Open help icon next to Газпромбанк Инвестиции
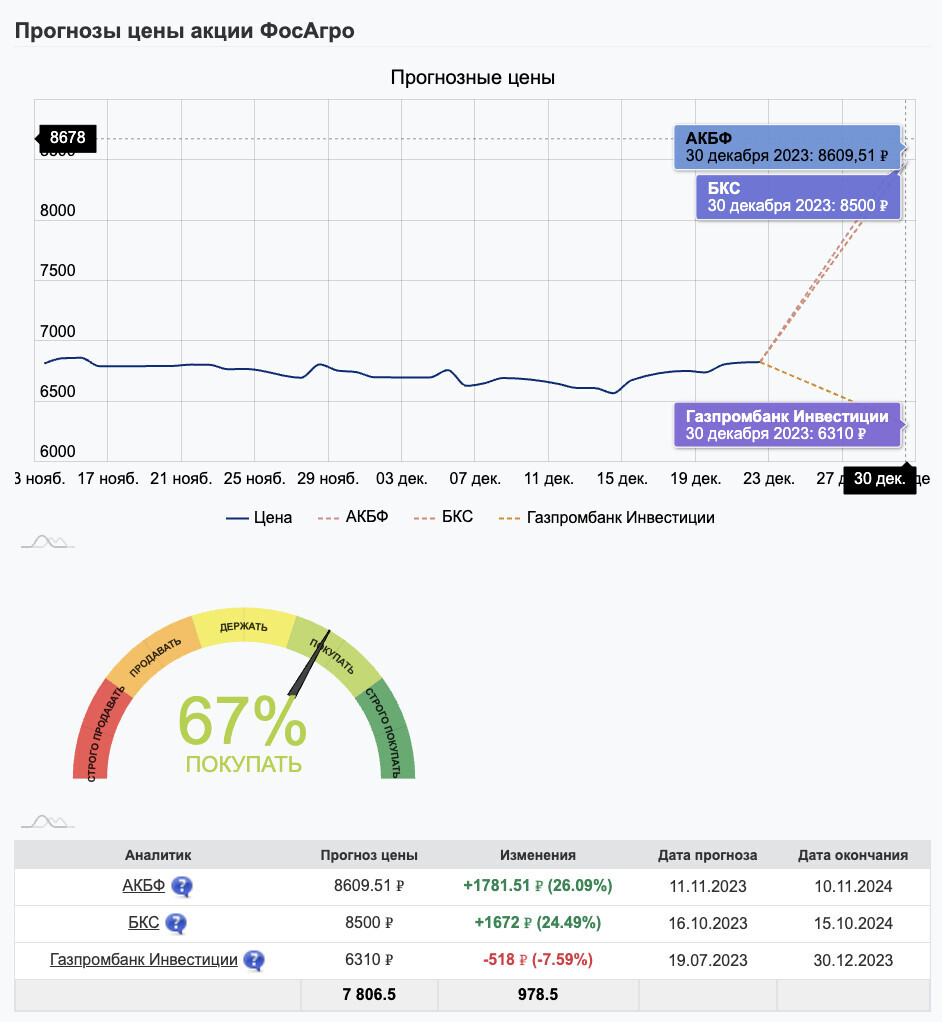The image size is (942, 1022). [x=254, y=960]
